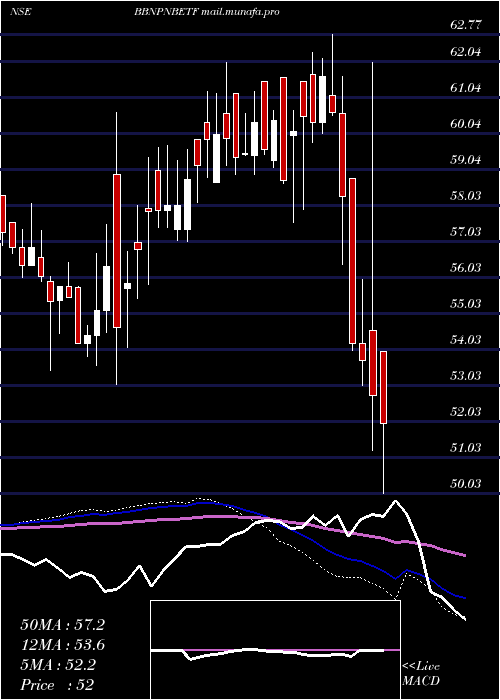
Task: Click the 12MA : 53.6 readout
Action: pyautogui.click(x=62, y=645)
